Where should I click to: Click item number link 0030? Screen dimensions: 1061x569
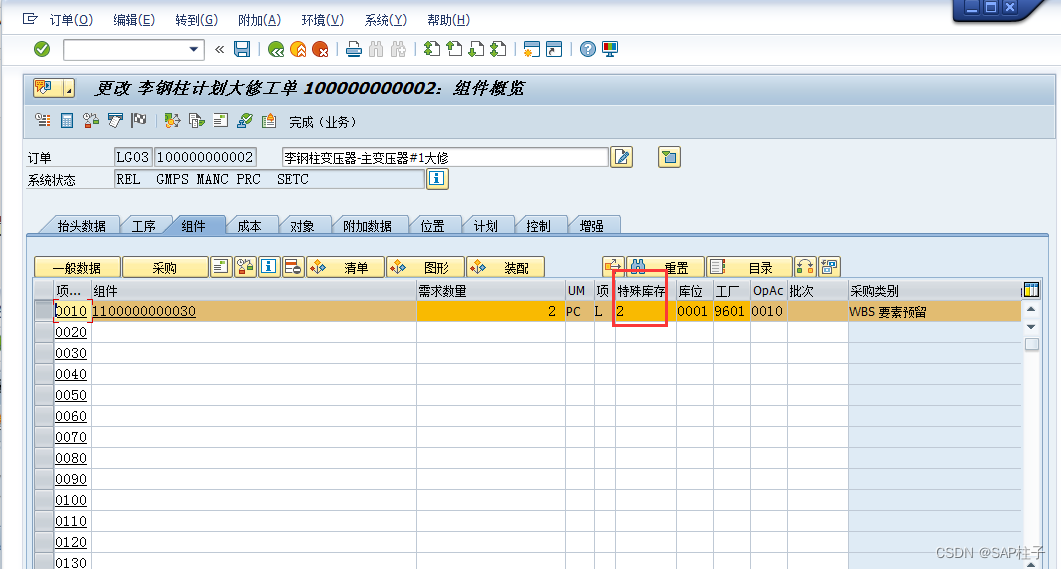click(x=71, y=353)
